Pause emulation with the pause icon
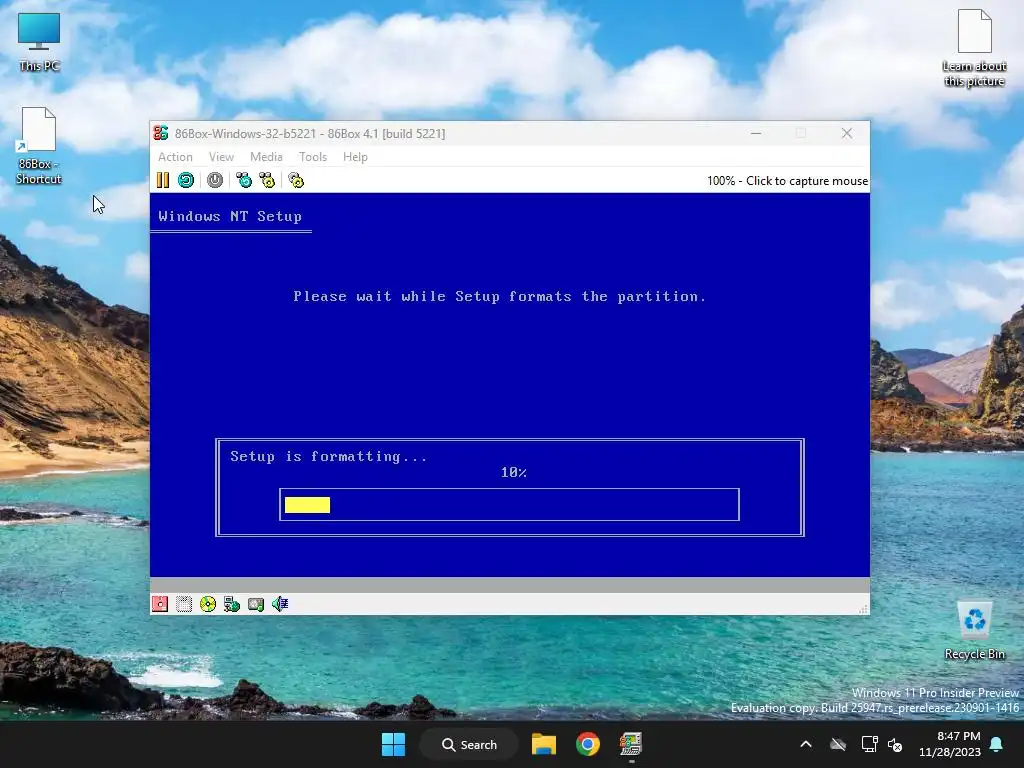Viewport: 1024px width, 768px height. tap(163, 180)
